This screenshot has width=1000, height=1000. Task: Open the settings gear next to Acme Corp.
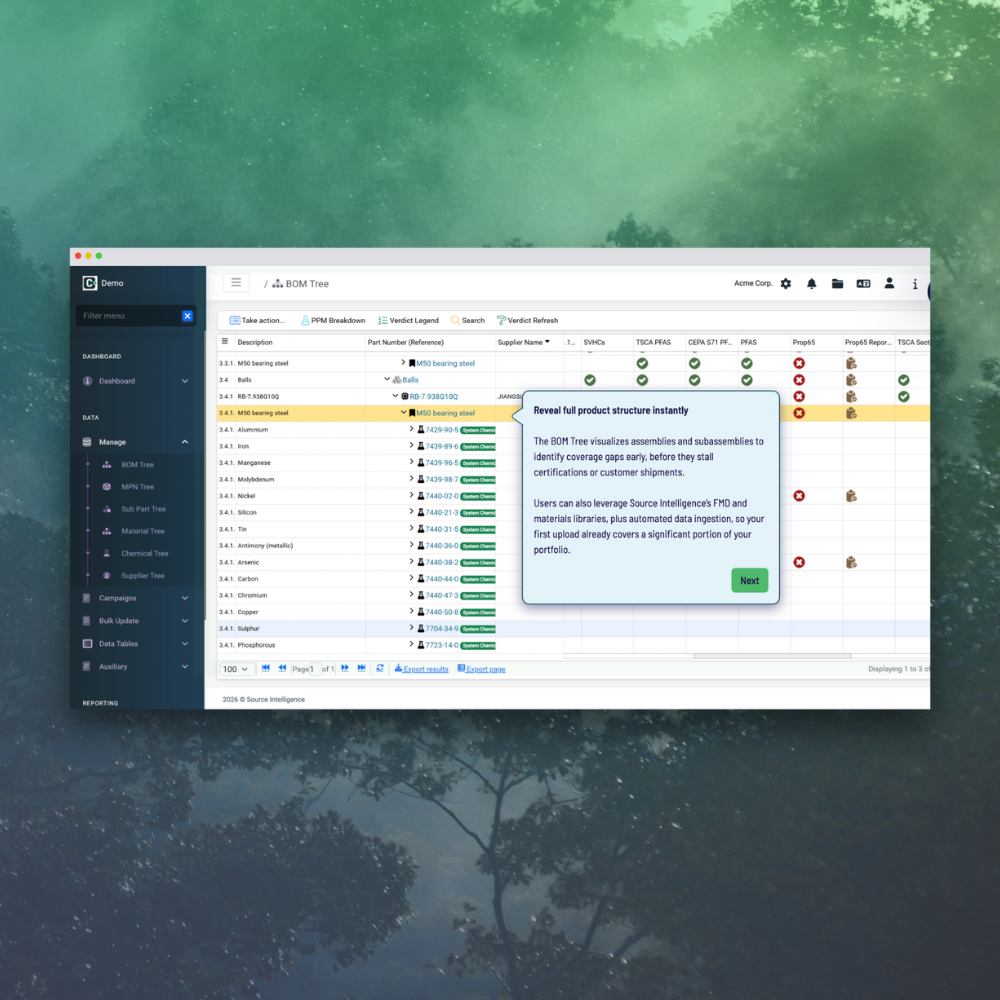pyautogui.click(x=786, y=284)
